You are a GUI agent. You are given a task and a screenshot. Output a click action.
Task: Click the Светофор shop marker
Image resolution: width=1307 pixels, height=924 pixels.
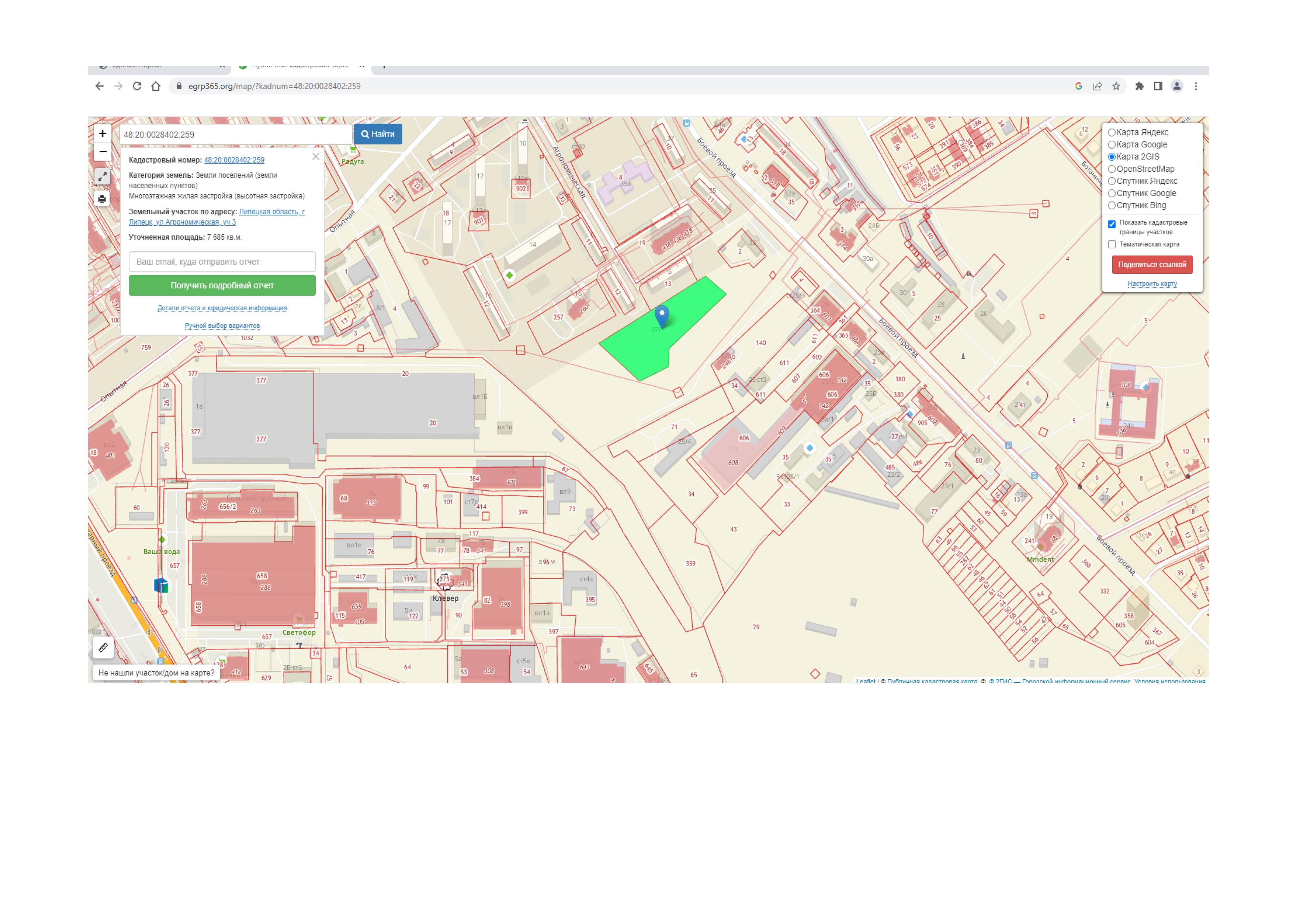click(x=298, y=620)
